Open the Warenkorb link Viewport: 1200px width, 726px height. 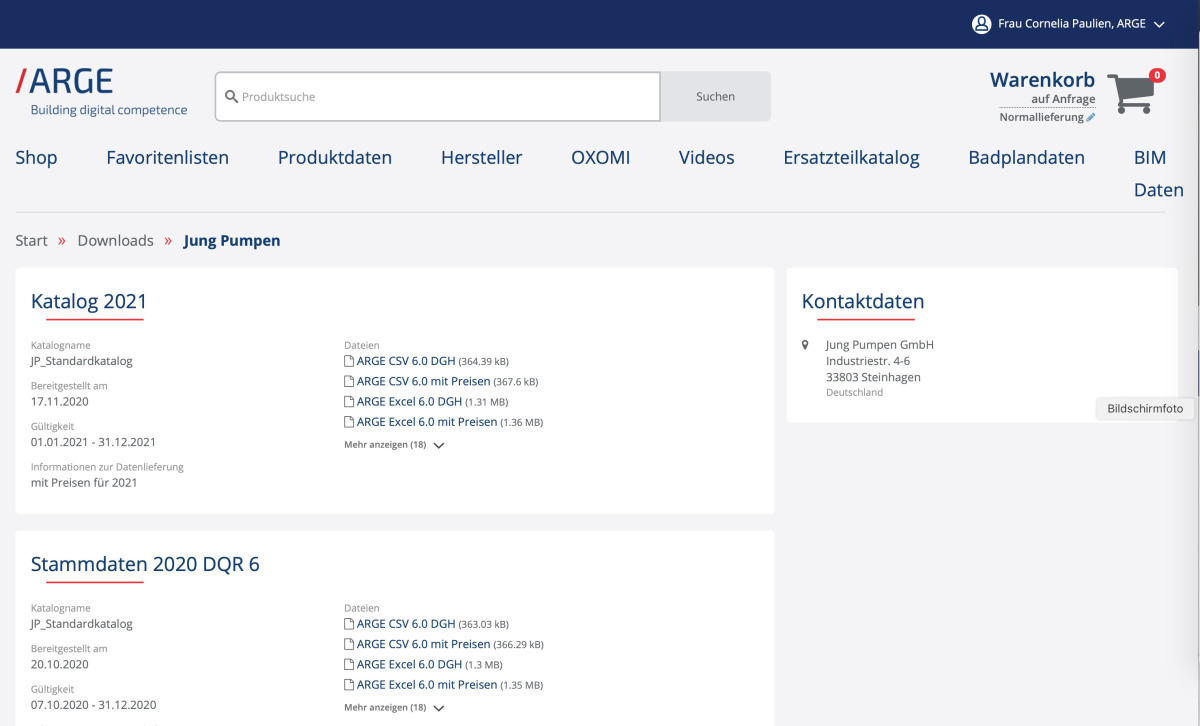click(1042, 80)
